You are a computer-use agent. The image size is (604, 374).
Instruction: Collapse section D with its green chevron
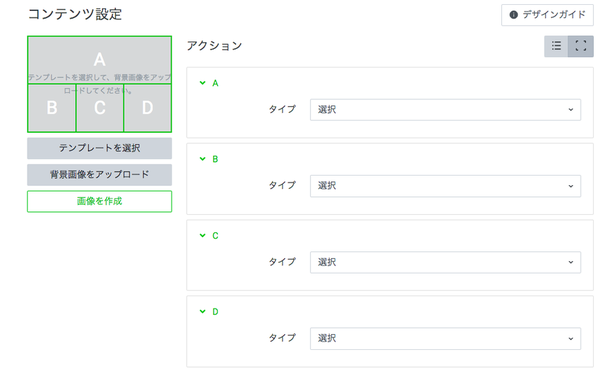(202, 311)
